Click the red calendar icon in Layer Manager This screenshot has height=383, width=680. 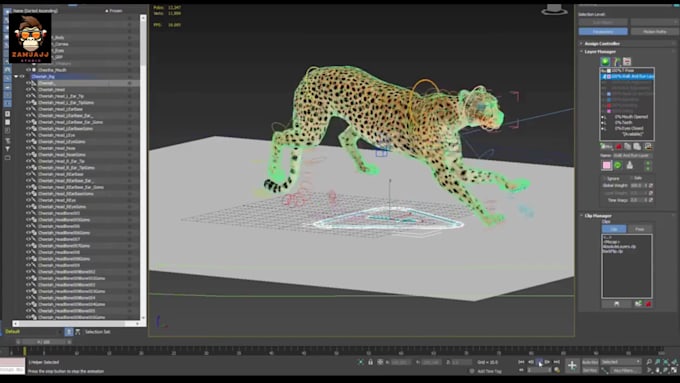[x=627, y=62]
